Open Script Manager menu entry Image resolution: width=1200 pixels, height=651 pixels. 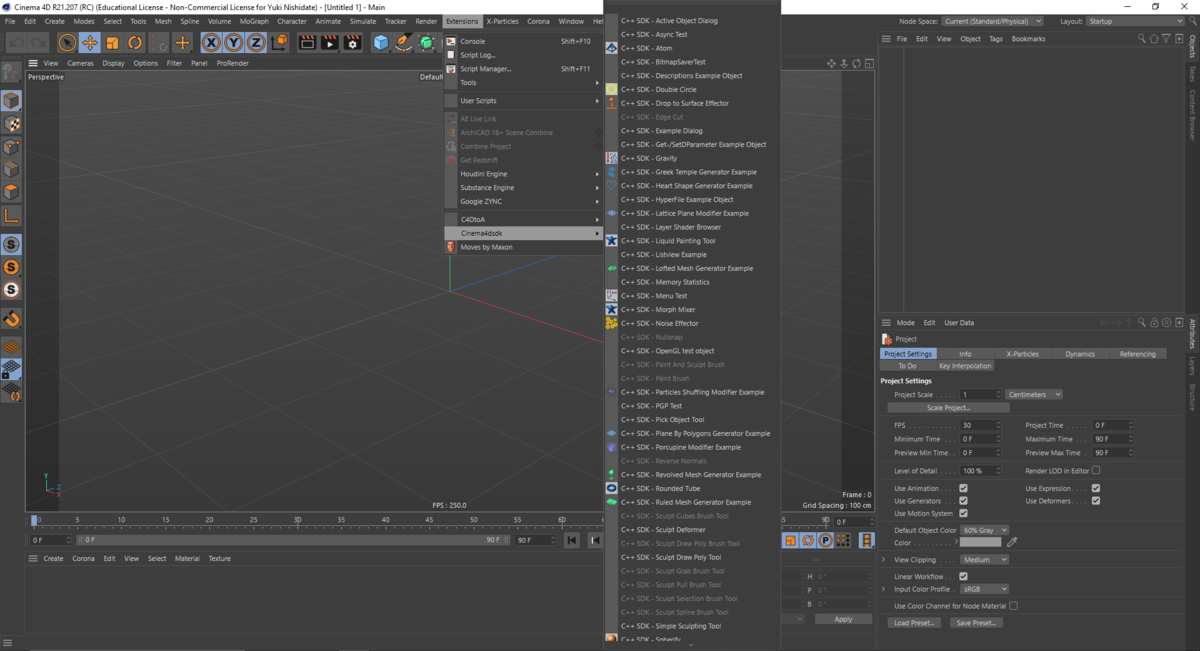tap(524, 69)
